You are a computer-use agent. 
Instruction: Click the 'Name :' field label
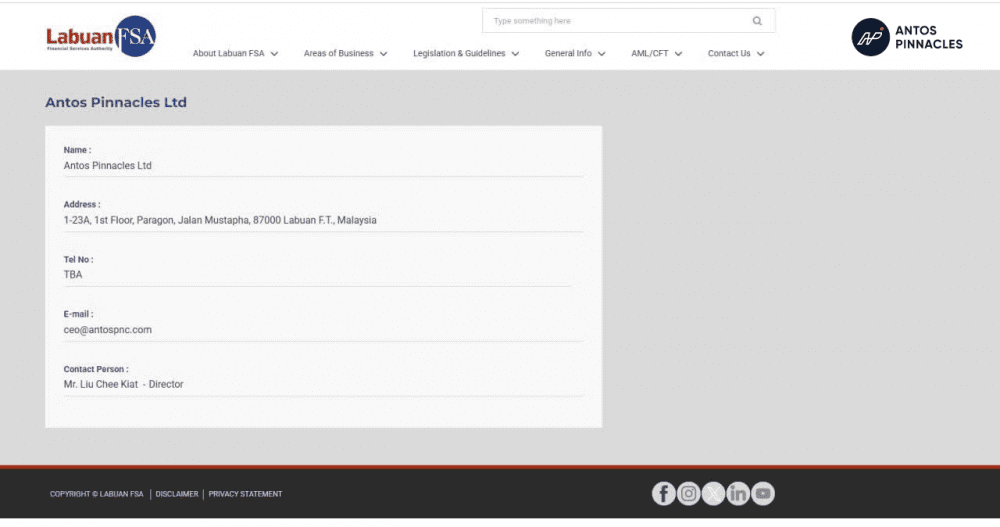coord(77,150)
